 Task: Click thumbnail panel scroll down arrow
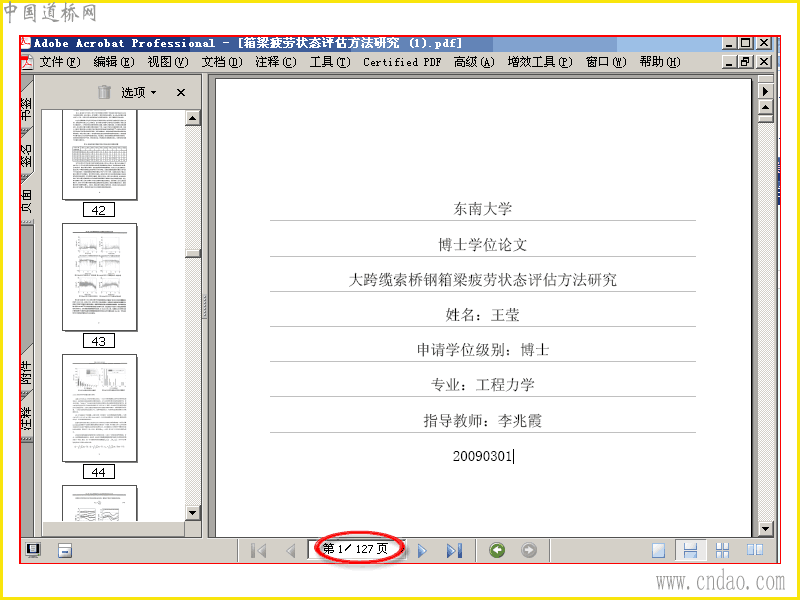pyautogui.click(x=192, y=513)
